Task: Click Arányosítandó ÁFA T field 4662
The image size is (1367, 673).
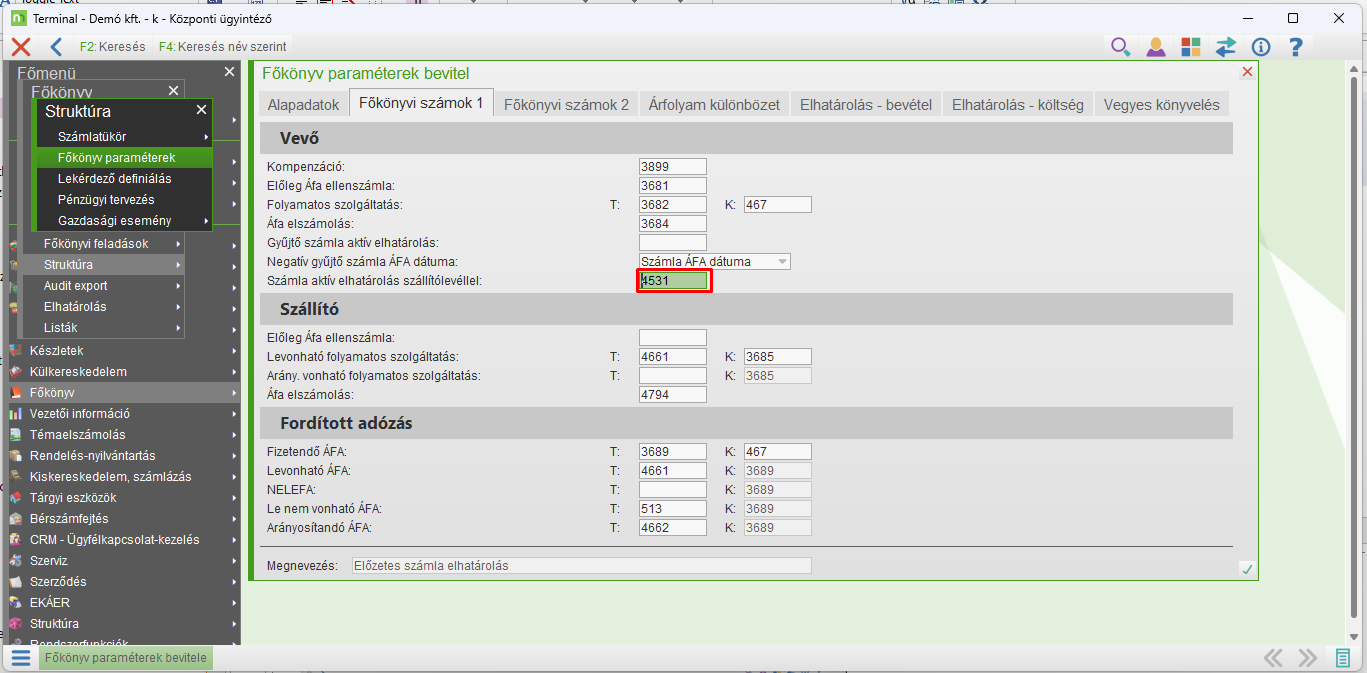Action: pos(673,527)
